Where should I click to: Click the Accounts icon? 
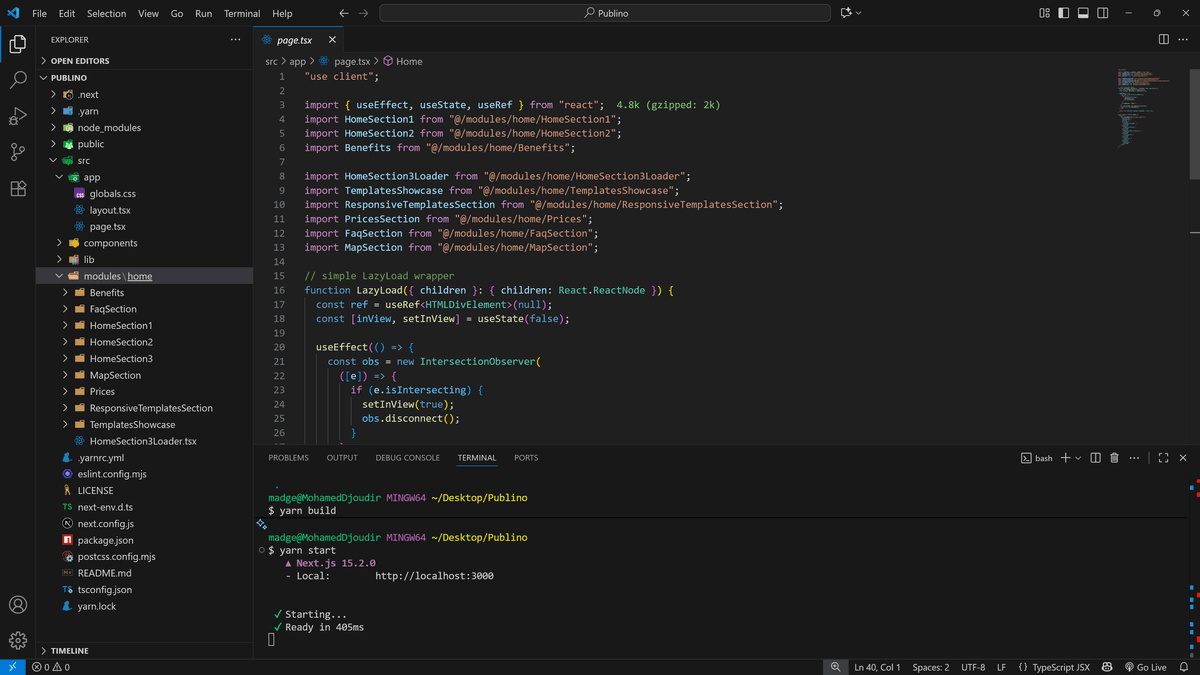[17, 605]
